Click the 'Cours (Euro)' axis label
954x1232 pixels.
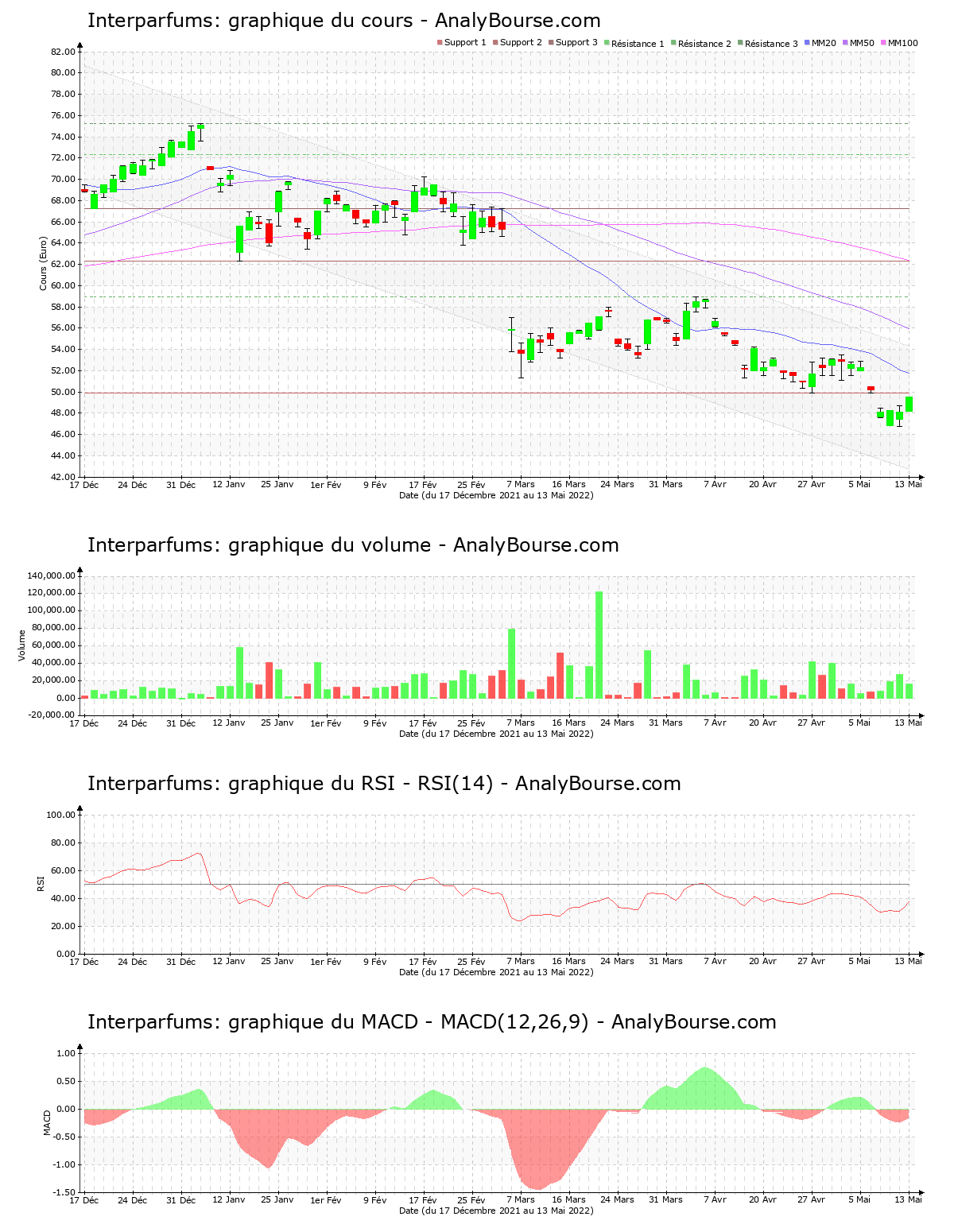pyautogui.click(x=44, y=263)
